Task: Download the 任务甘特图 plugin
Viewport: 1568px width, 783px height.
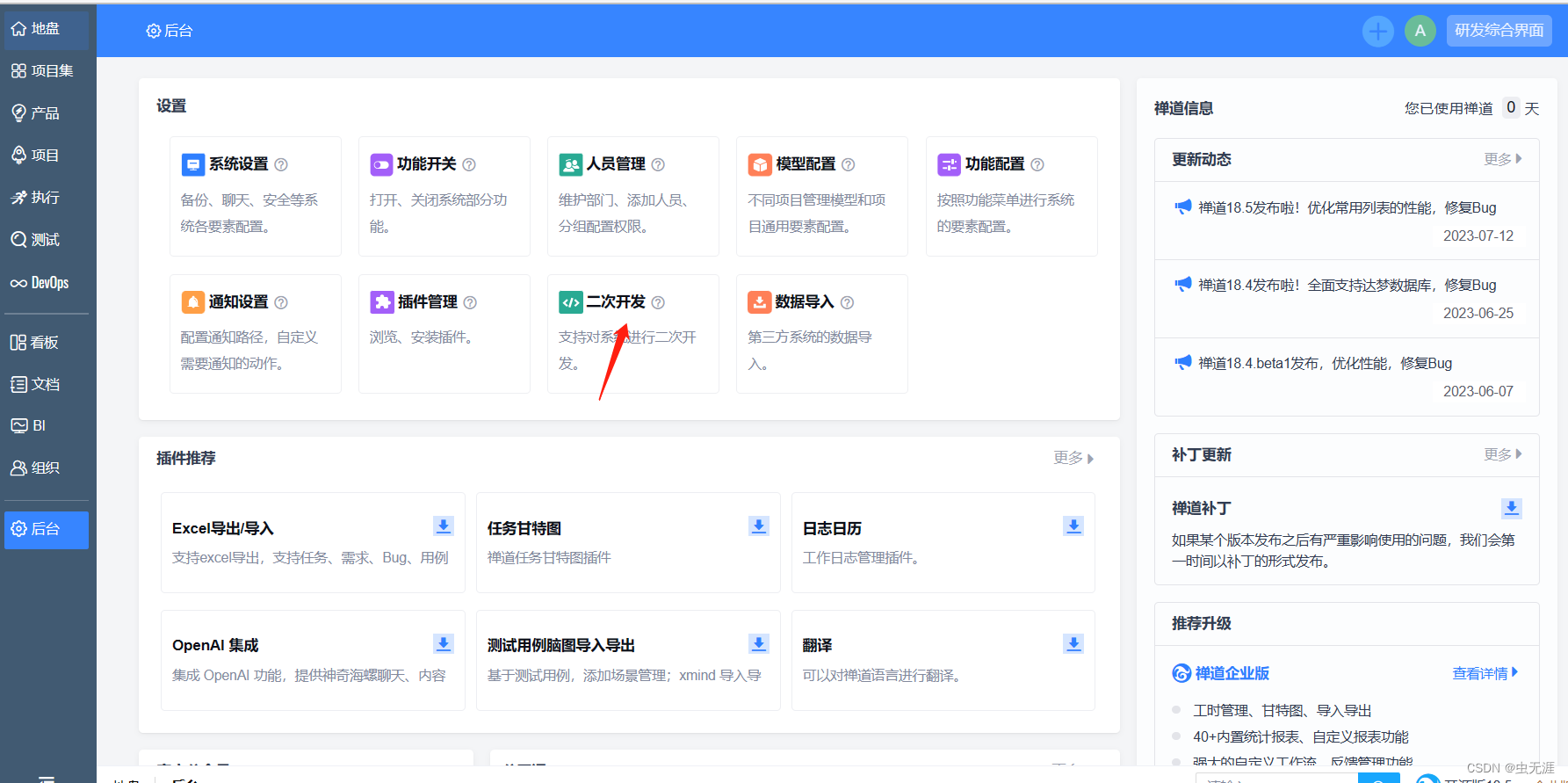Action: coord(759,526)
